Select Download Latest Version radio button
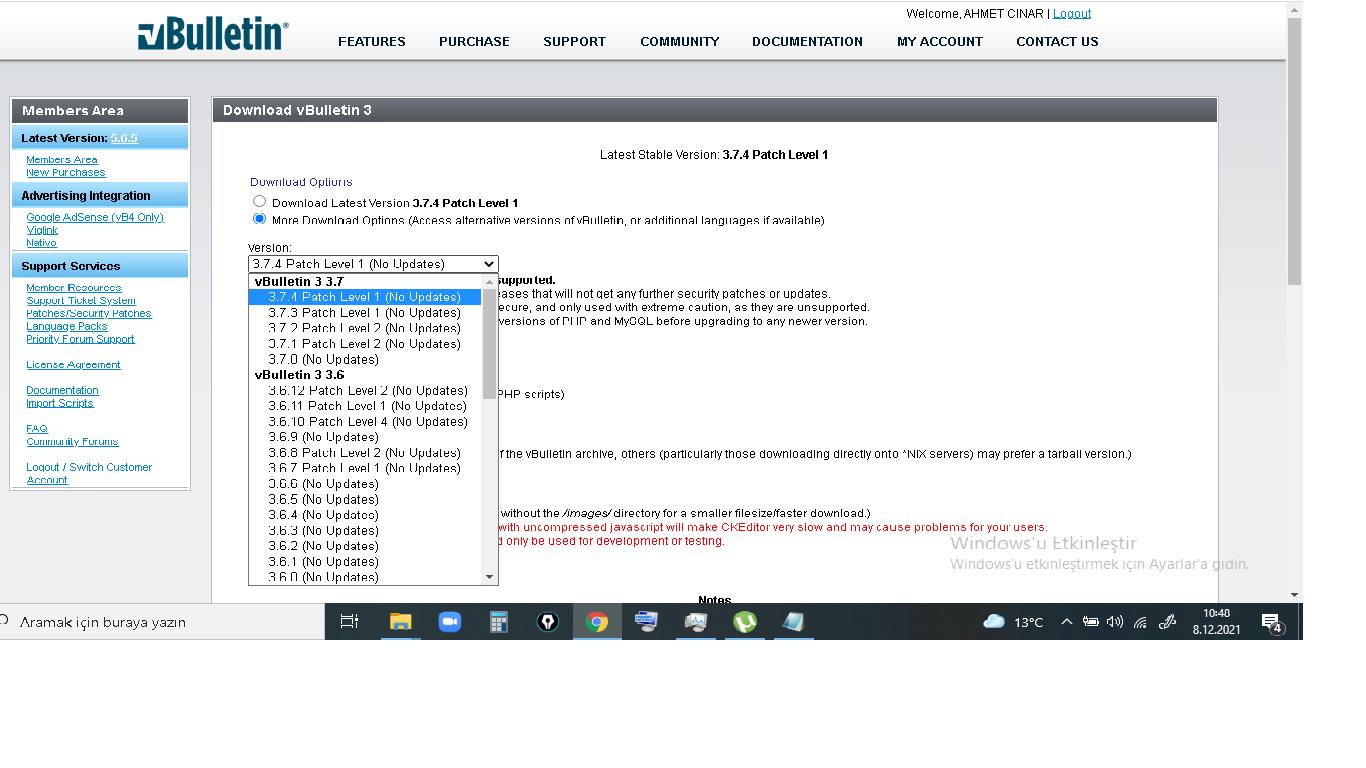The image size is (1366, 768). point(259,202)
